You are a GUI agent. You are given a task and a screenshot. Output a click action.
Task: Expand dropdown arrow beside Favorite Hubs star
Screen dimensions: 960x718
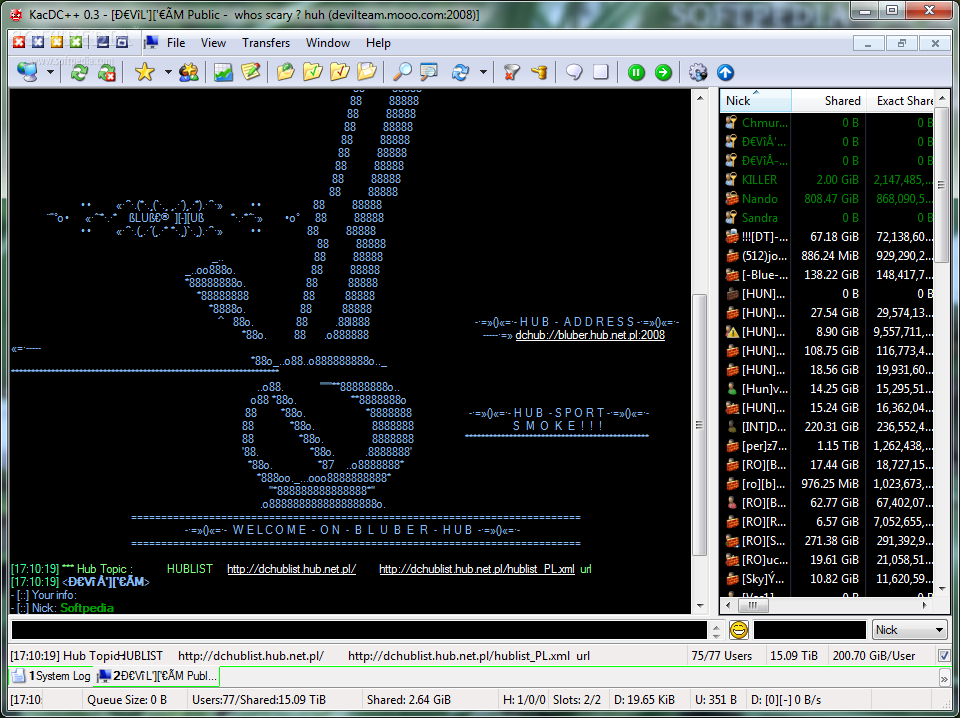[168, 72]
